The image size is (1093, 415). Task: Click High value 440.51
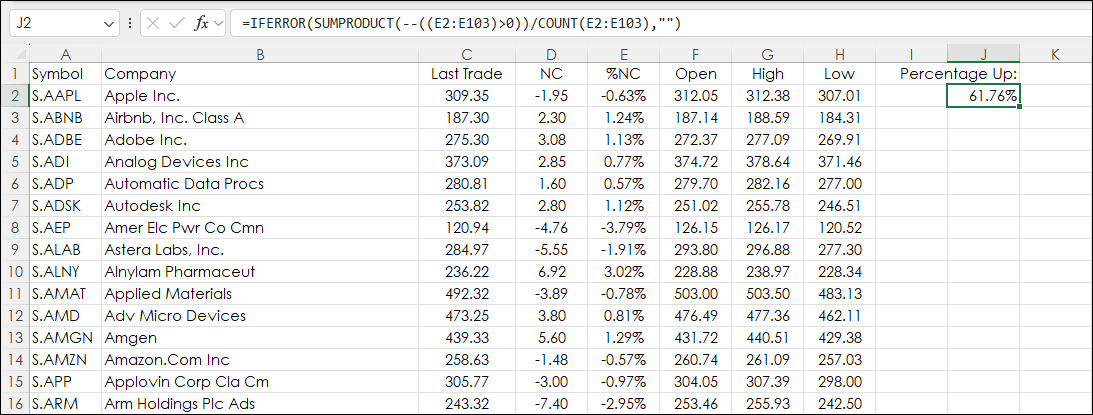coord(767,338)
